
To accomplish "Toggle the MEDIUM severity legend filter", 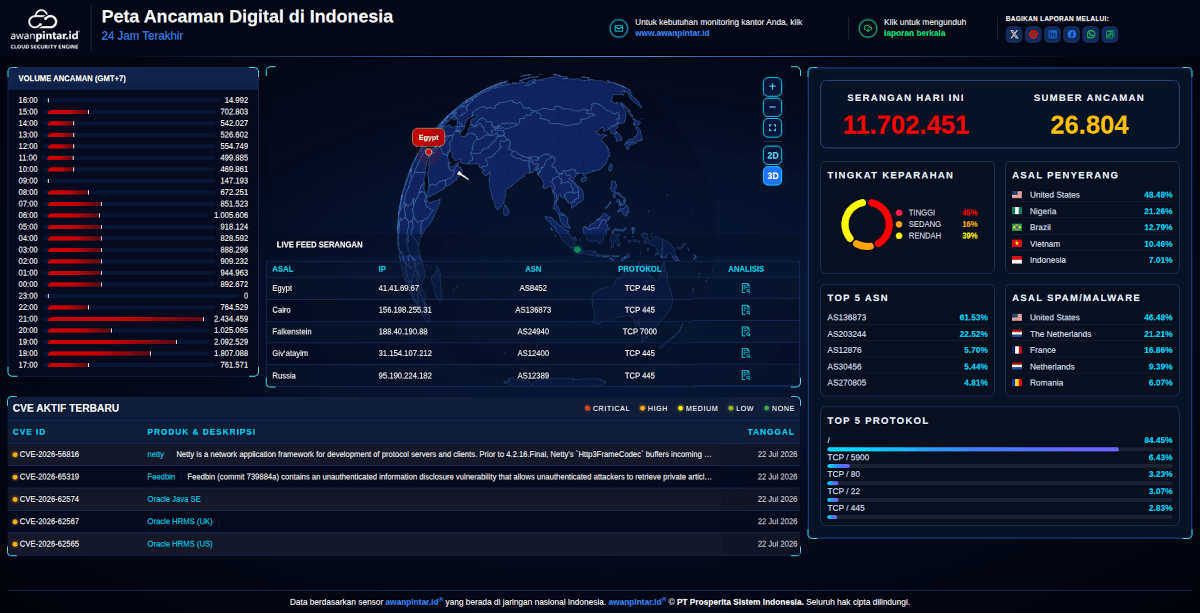I will click(x=698, y=408).
